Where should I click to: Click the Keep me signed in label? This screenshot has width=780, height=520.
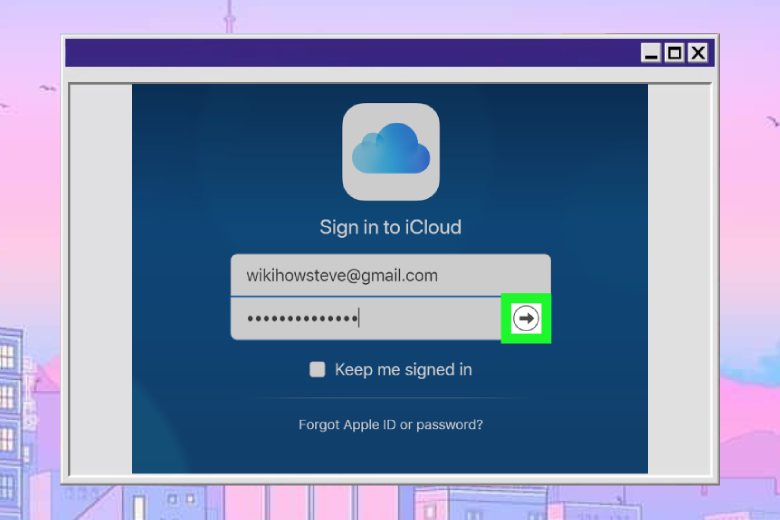coord(403,370)
